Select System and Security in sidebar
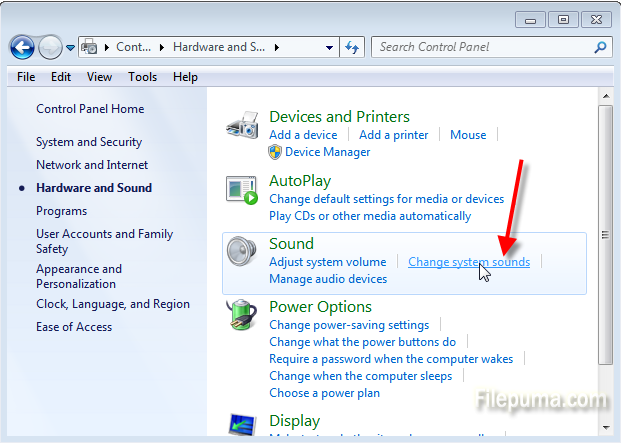Viewport: 621px width, 443px height. (x=89, y=142)
